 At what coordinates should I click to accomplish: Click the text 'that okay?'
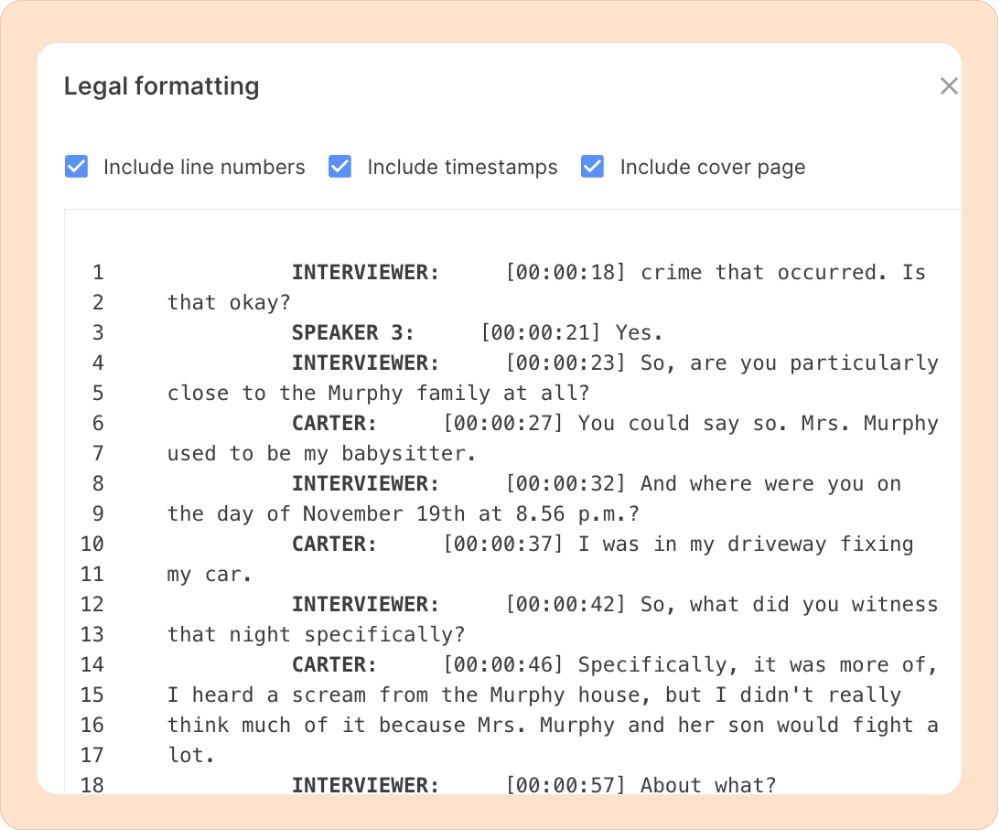tap(229, 303)
